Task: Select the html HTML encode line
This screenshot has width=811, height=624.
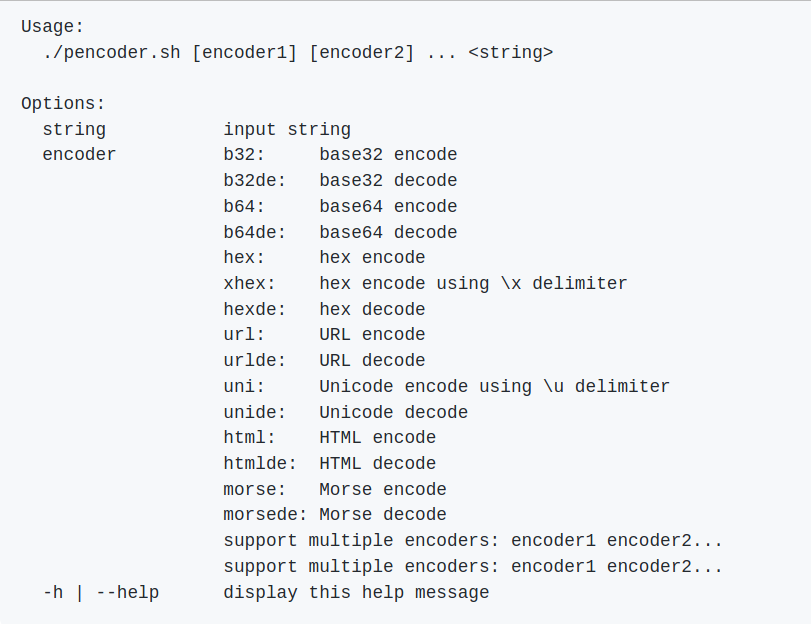Action: (x=329, y=438)
